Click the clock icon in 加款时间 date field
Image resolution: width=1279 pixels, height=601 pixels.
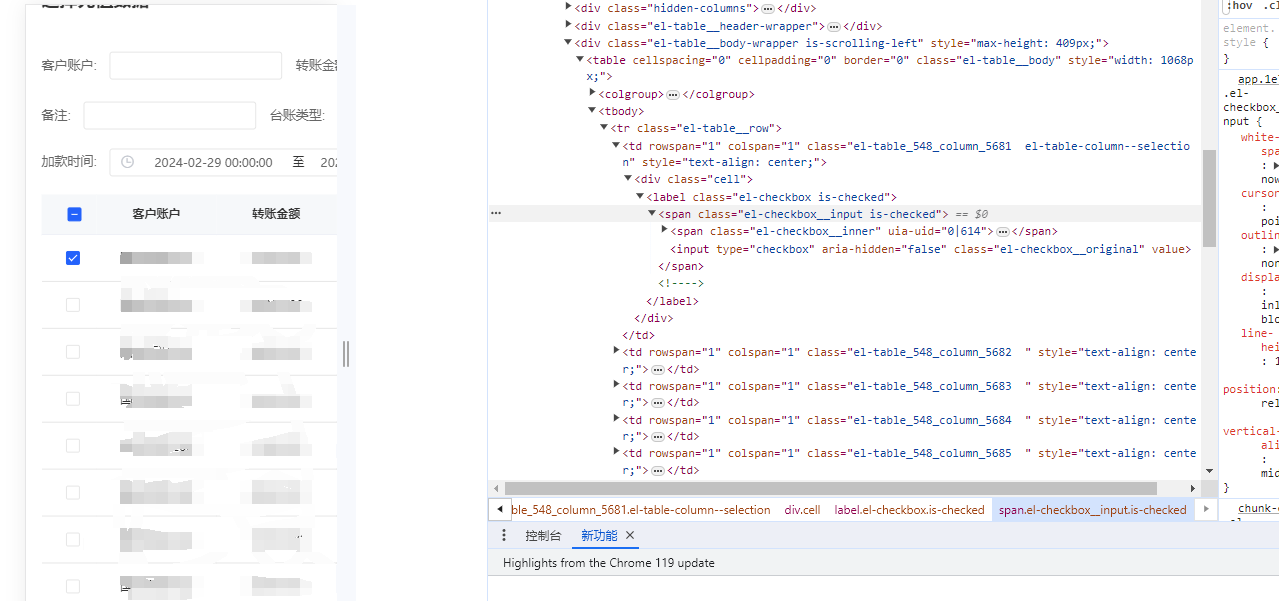127,162
